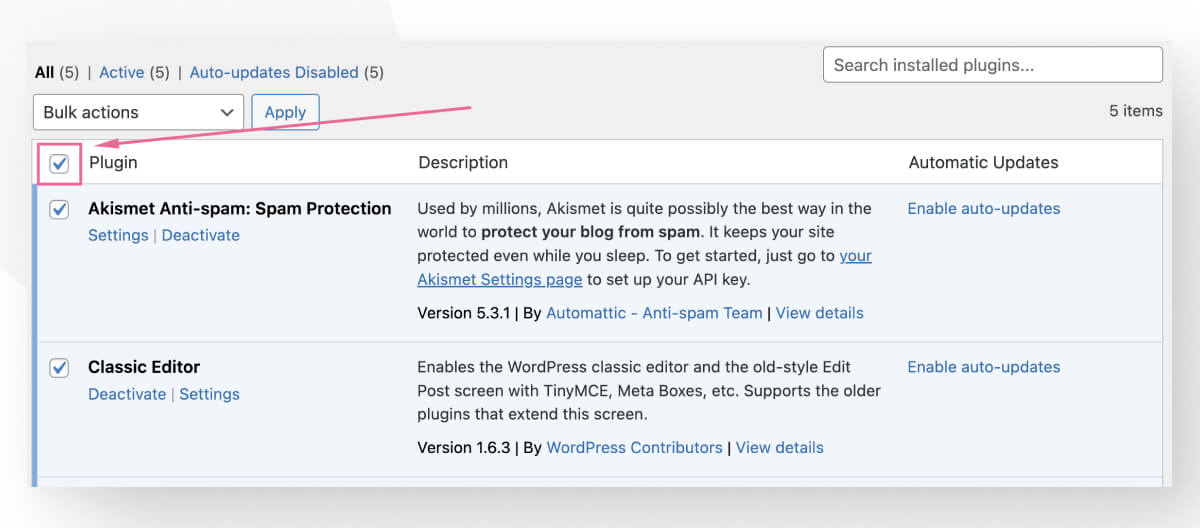Click the Akismet Anti-spam: Spam Protection title
Viewport: 1200px width, 528px height.
click(240, 209)
